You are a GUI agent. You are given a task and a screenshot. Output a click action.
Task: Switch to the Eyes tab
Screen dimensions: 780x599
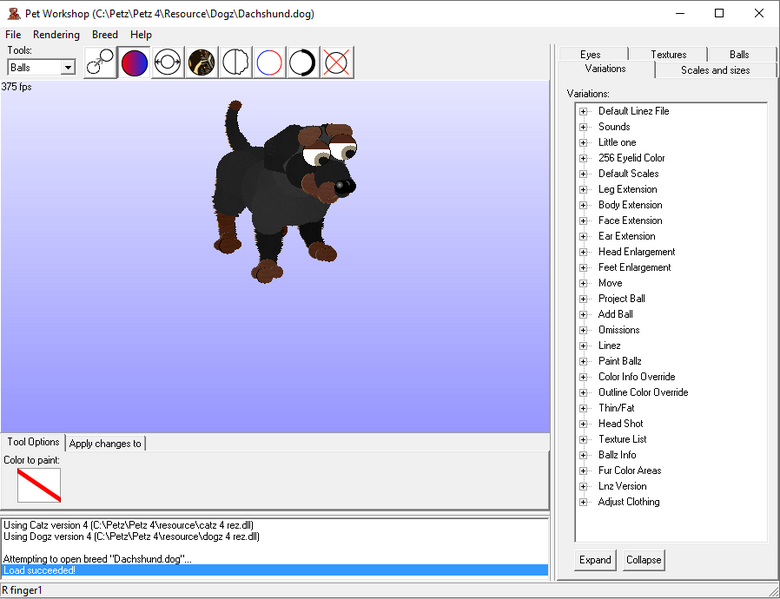[590, 54]
